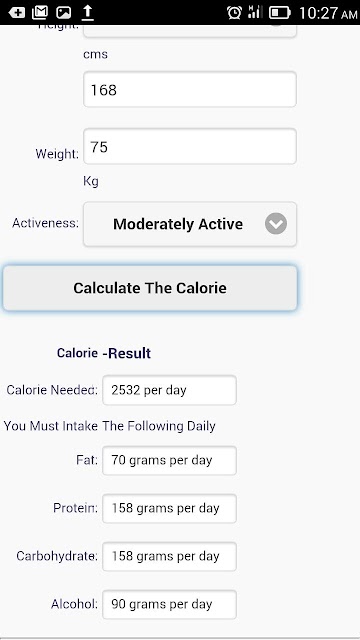Tap the alarm clock status icon

click(234, 13)
